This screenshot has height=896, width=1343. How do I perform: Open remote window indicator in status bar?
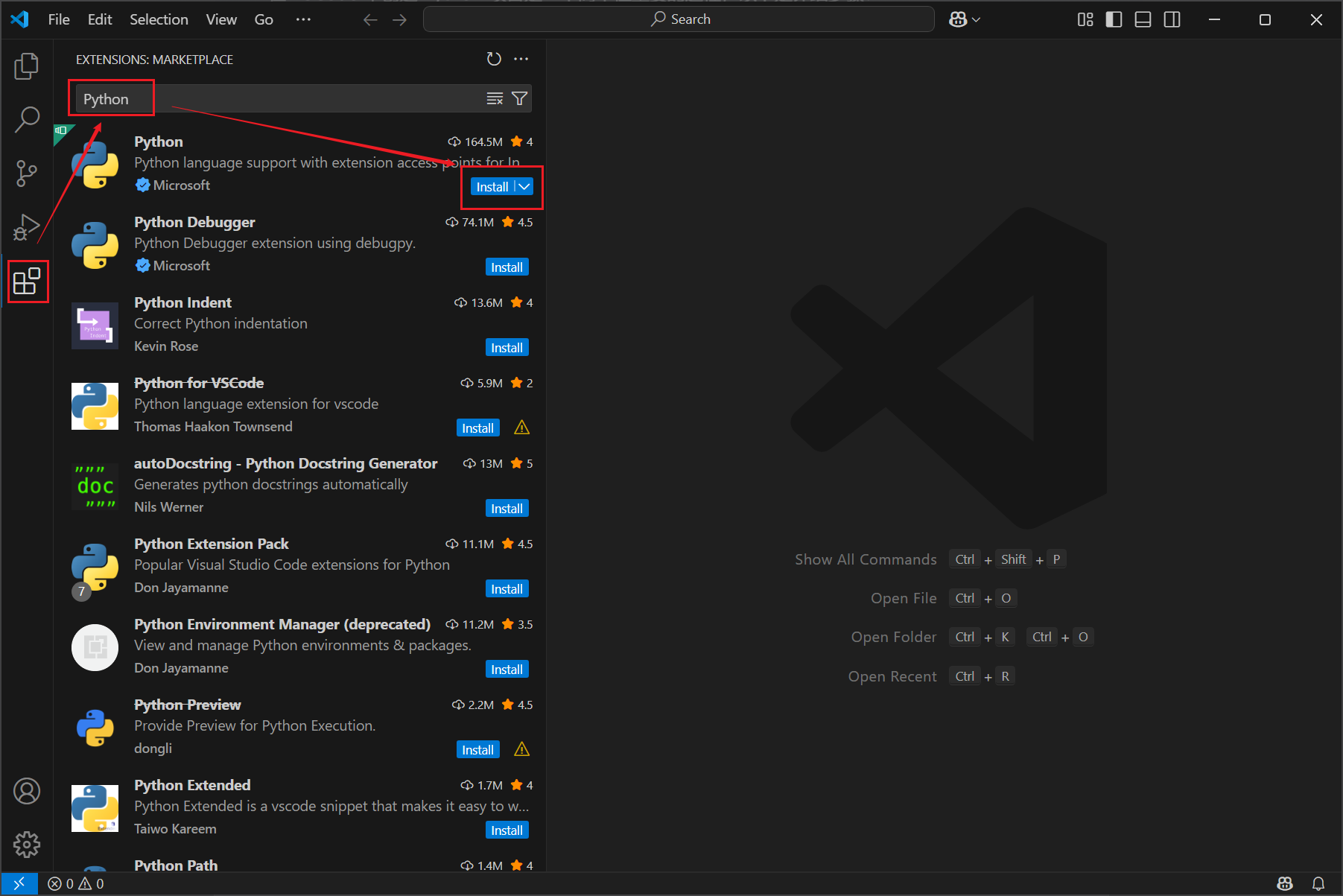[19, 883]
